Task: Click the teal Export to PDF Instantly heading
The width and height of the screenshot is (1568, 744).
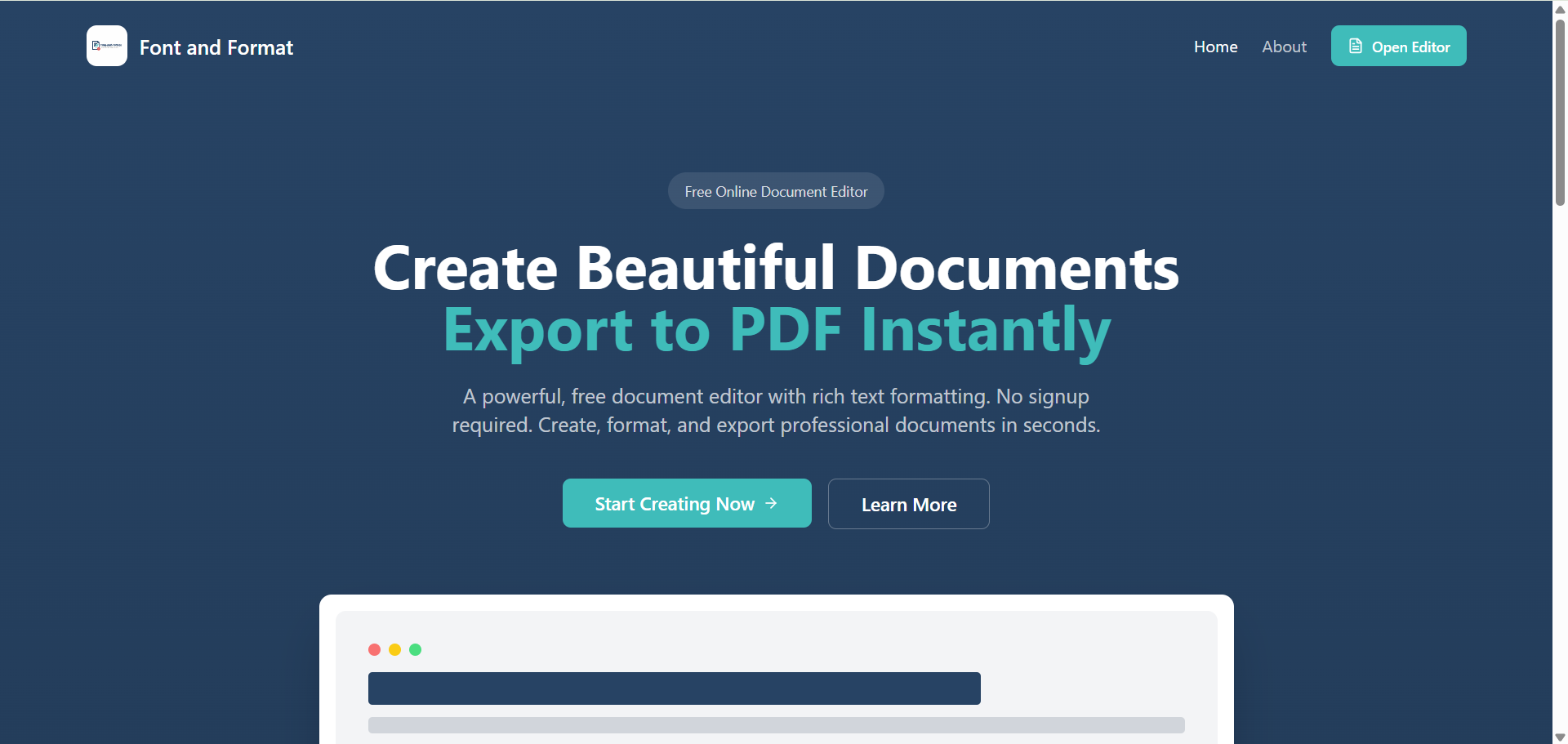Action: (776, 330)
